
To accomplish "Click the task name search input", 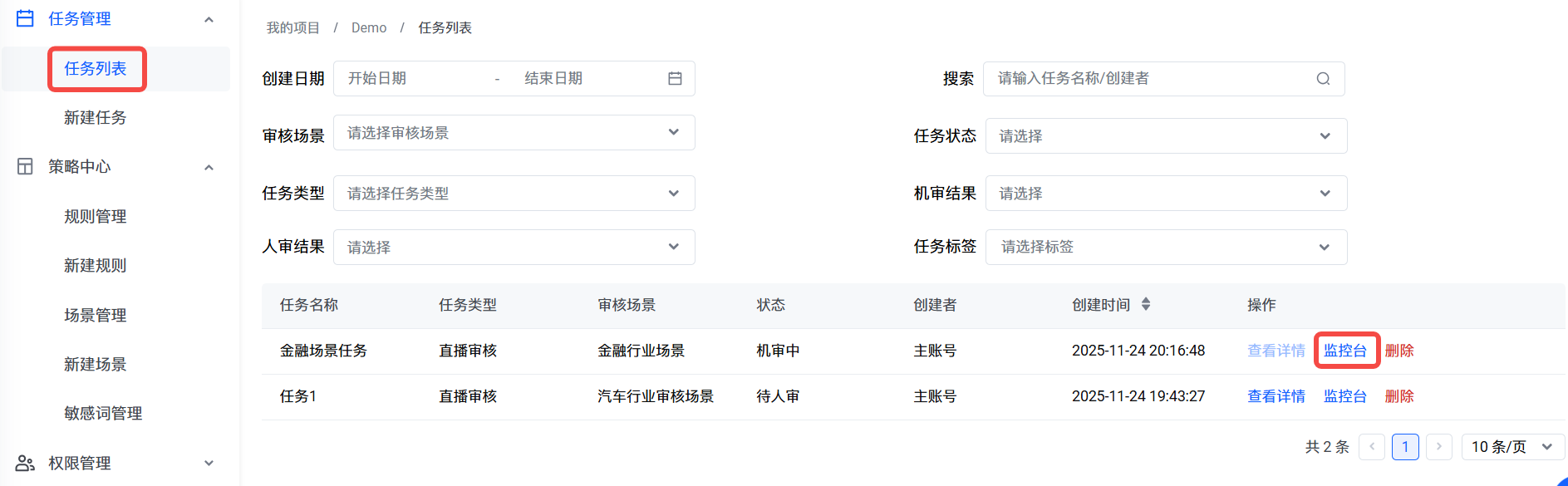I will pyautogui.click(x=1147, y=79).
